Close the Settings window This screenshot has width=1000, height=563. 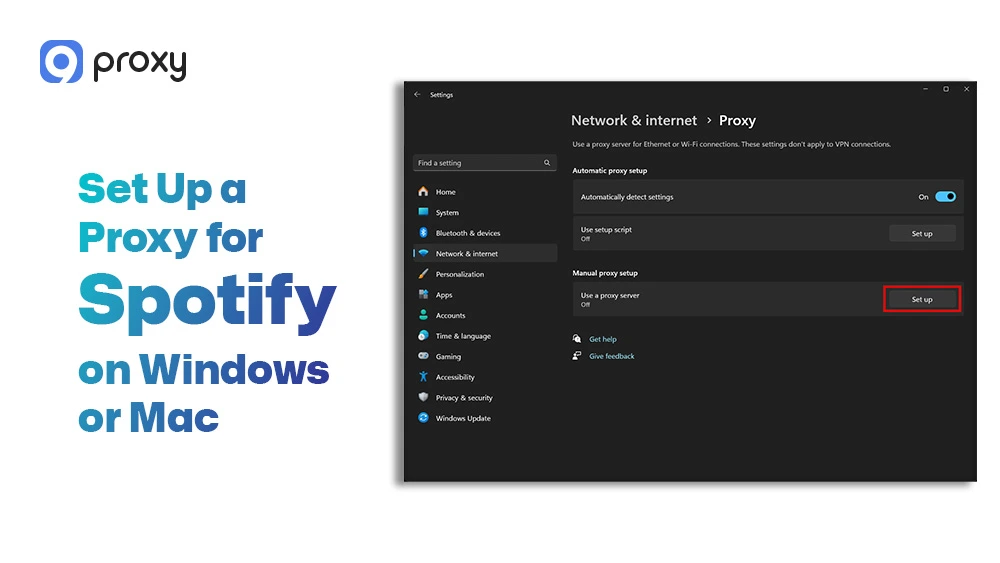pos(966,89)
